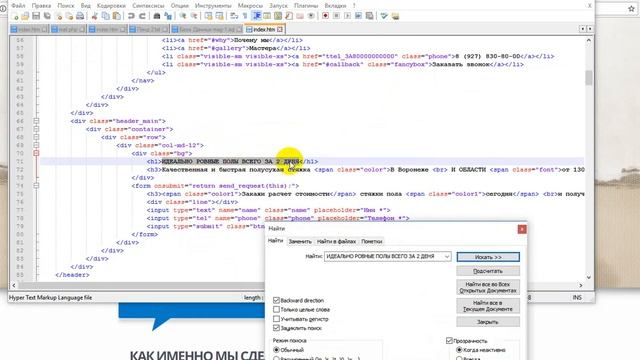
Task: Click 'Найти все в Текущем Документе' button
Action: (x=488, y=306)
